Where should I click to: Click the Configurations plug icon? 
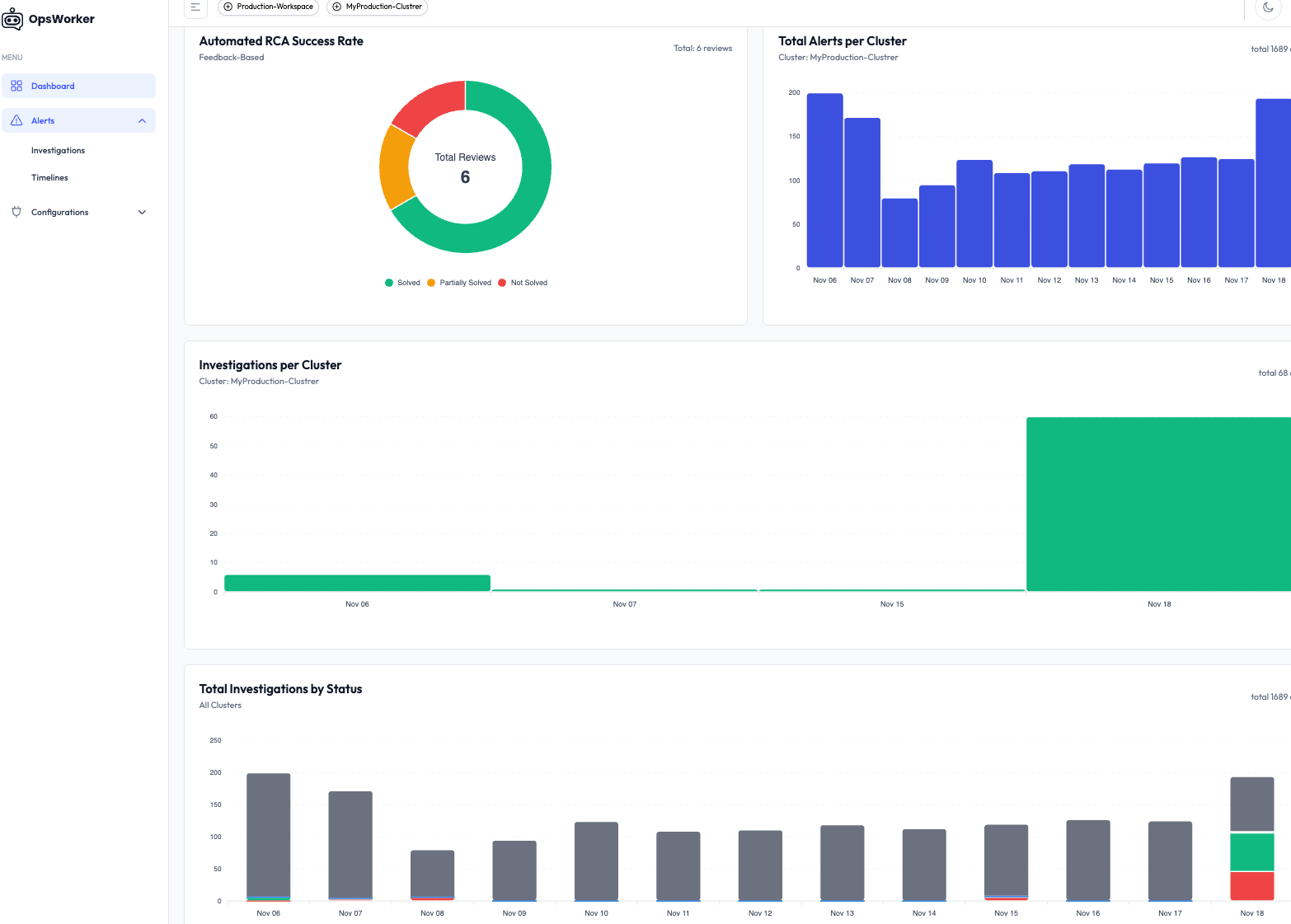coord(16,212)
